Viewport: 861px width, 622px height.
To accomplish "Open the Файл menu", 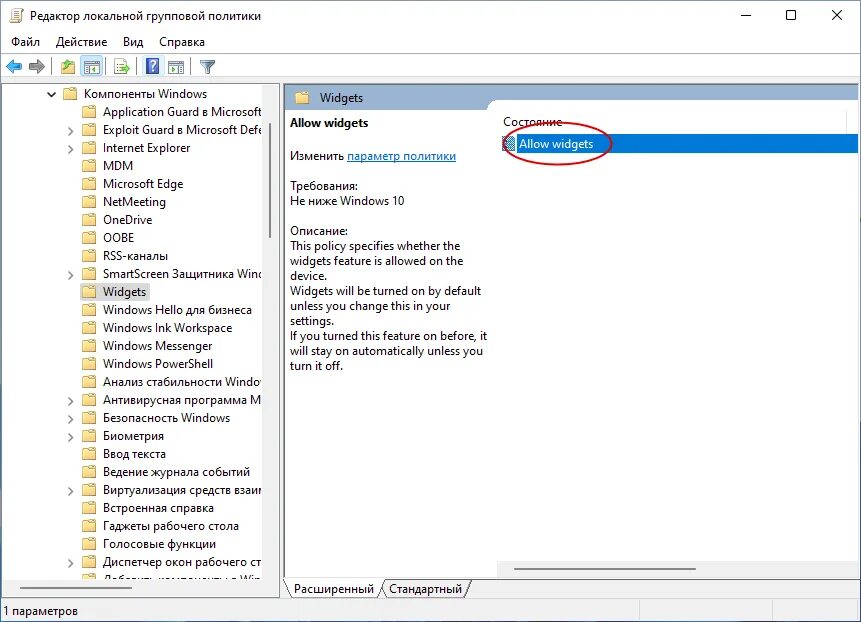I will point(25,42).
